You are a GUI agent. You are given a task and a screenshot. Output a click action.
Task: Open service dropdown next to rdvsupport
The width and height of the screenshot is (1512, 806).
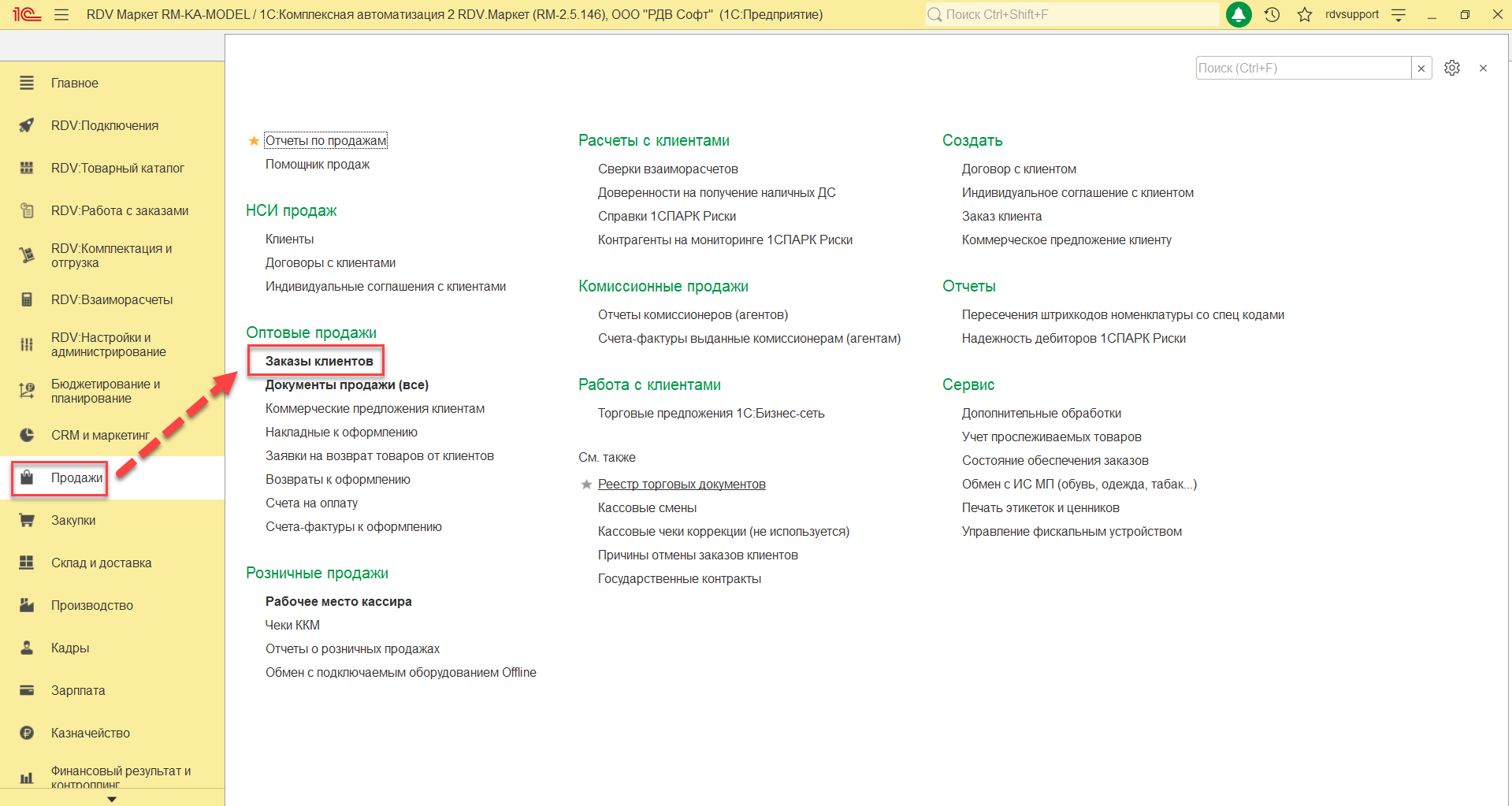(x=1399, y=14)
